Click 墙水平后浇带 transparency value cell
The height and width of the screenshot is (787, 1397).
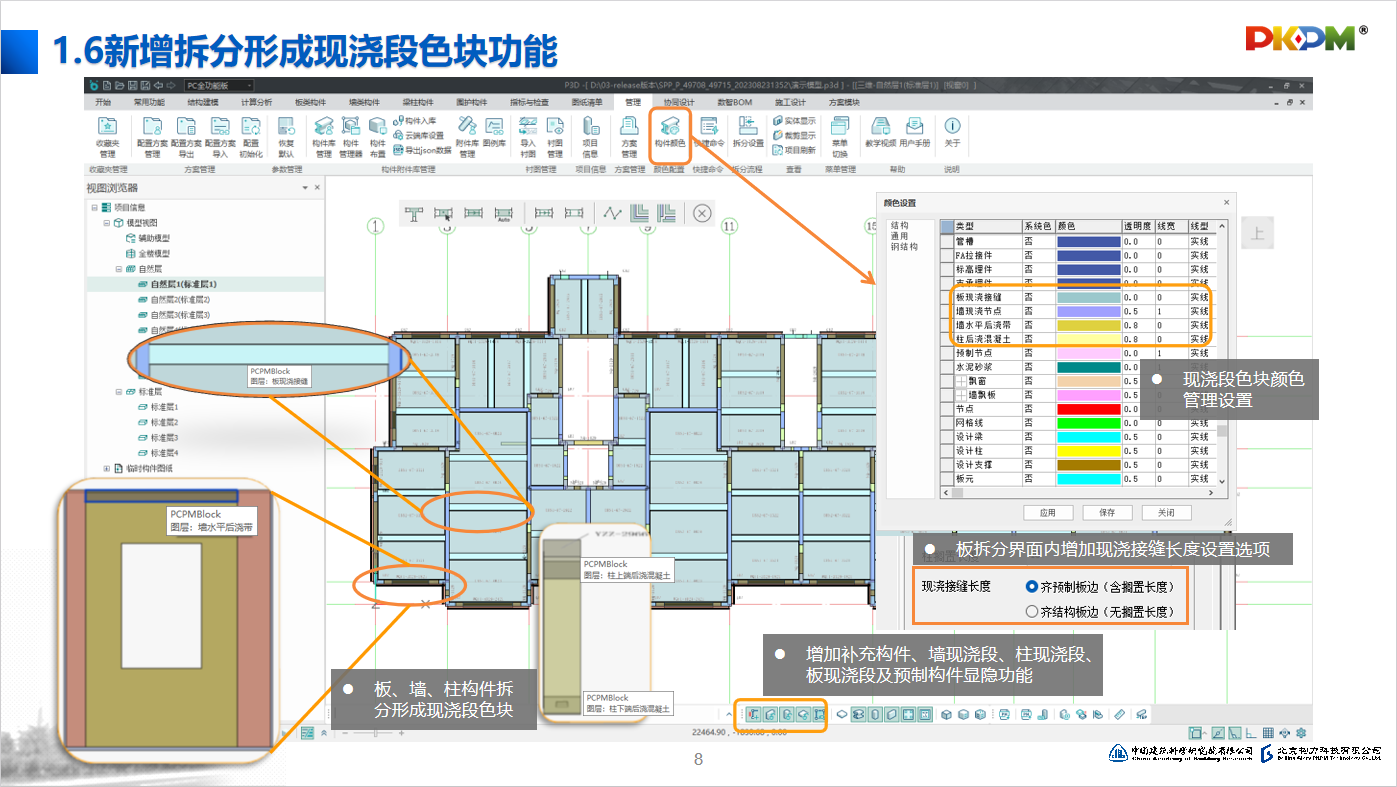pos(1138,325)
